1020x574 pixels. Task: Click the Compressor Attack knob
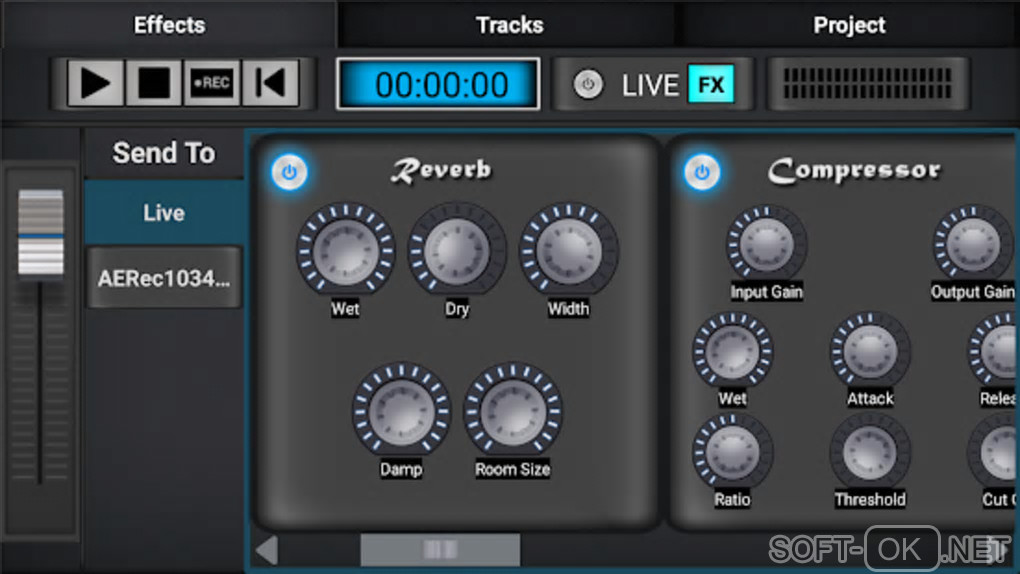870,352
